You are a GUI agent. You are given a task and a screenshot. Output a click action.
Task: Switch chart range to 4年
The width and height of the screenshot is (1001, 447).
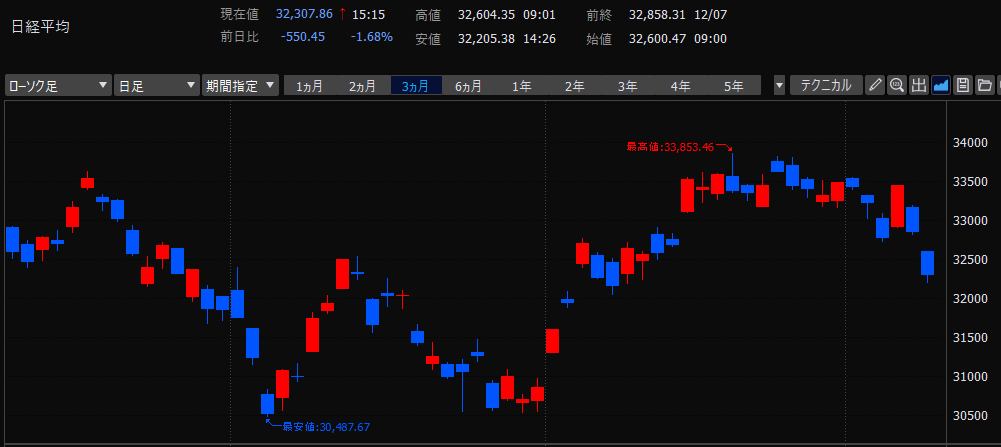point(681,86)
